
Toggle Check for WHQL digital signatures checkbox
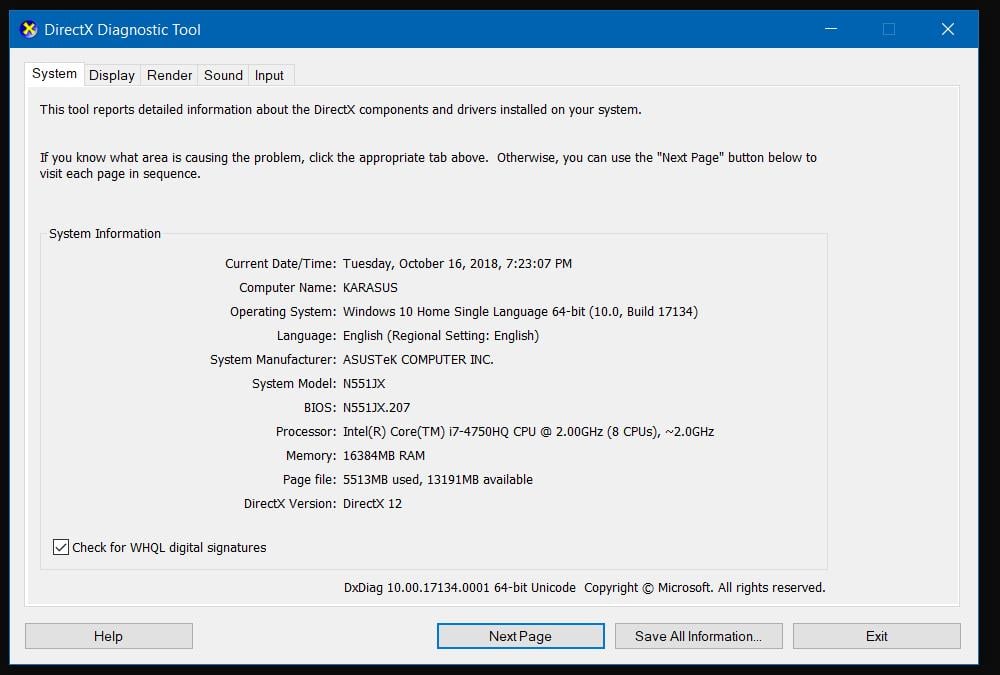61,547
